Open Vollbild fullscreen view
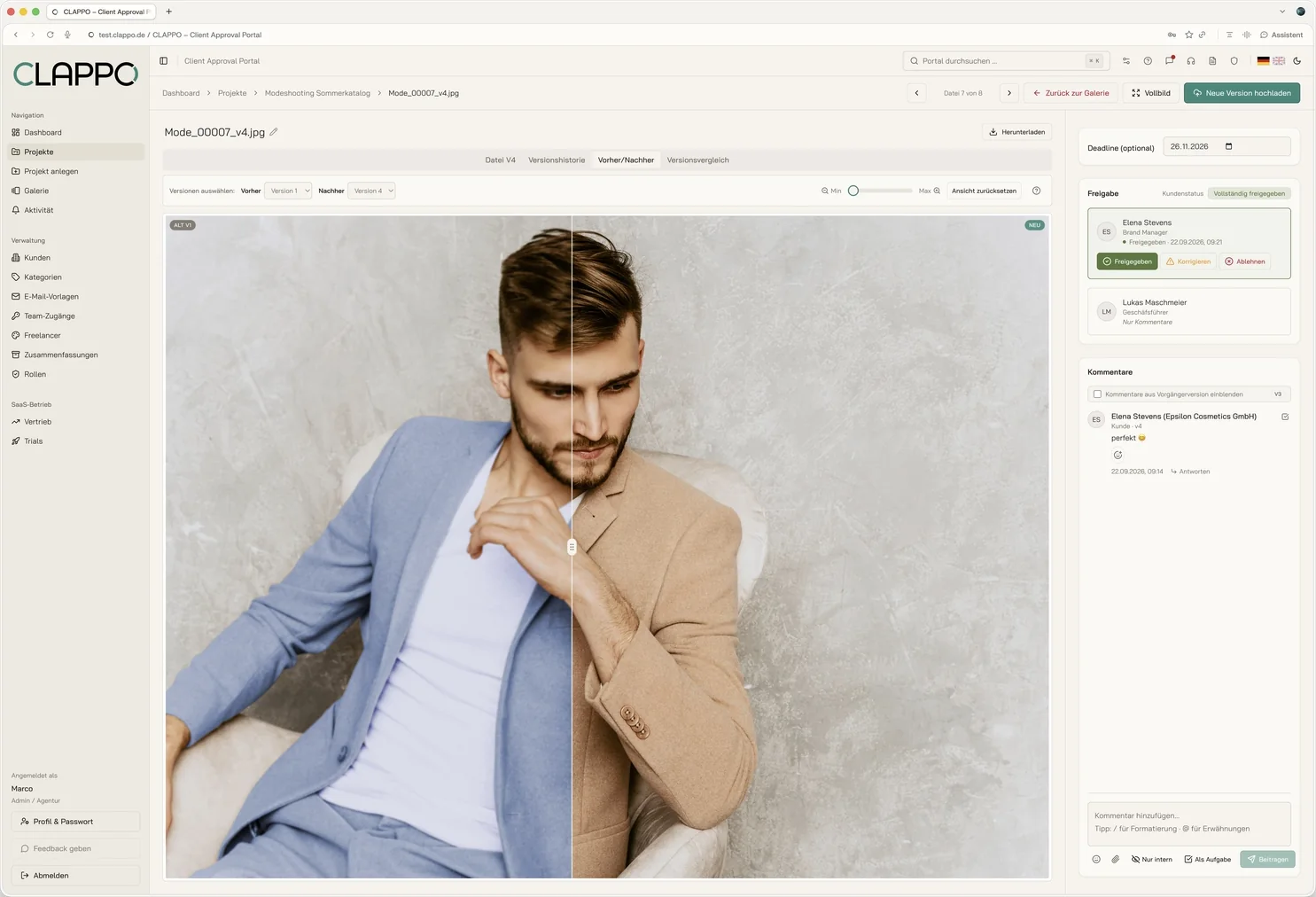Viewport: 1316px width, 897px height. pos(1151,93)
